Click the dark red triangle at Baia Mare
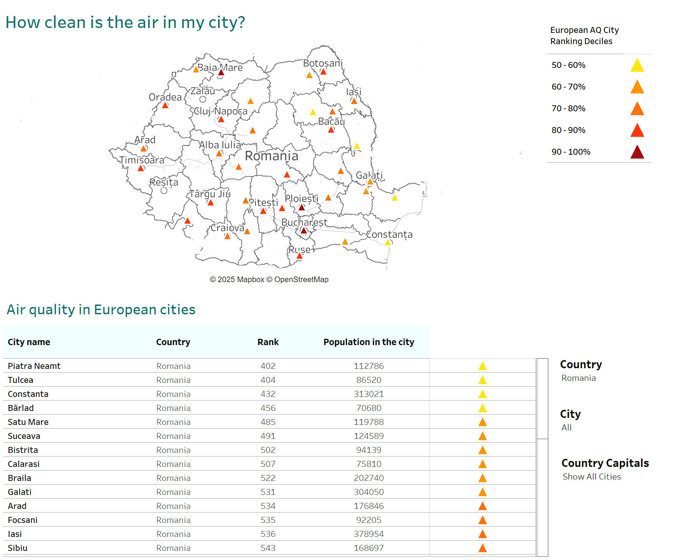700x560 pixels. (x=222, y=72)
